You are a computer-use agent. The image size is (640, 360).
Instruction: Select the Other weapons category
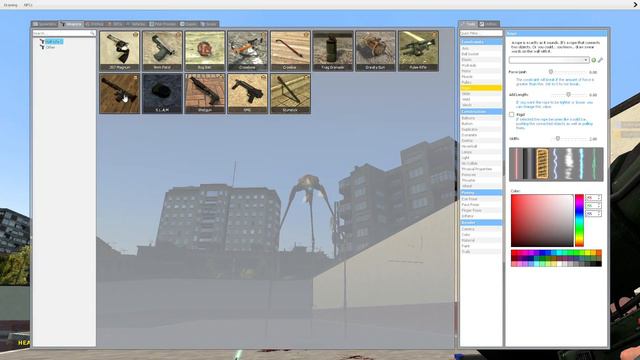[50, 47]
